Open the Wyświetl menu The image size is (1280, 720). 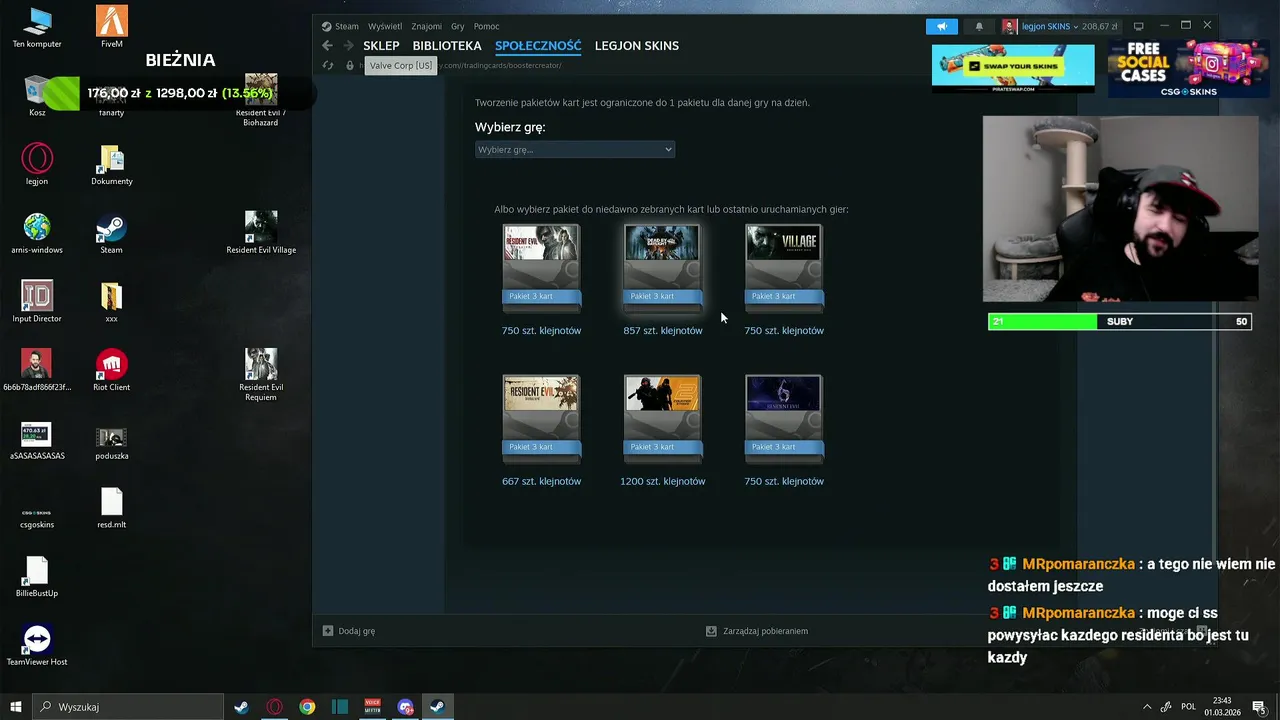point(385,26)
